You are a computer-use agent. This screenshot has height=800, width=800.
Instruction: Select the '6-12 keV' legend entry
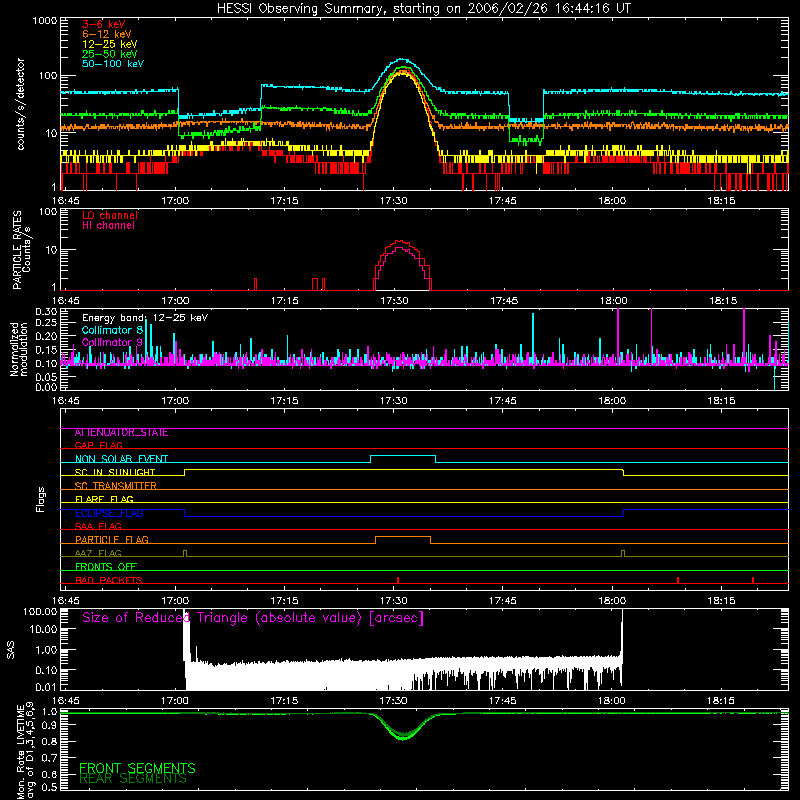click(107, 34)
